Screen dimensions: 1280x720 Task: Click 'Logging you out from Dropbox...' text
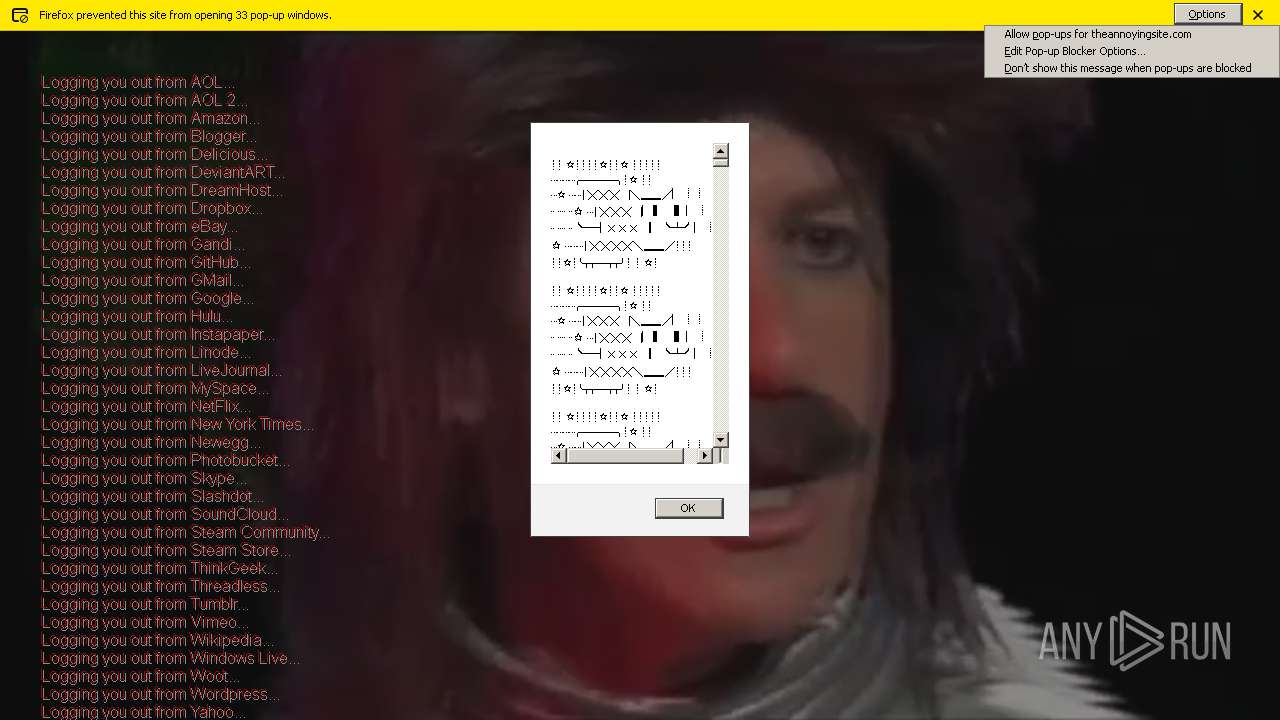coord(152,208)
